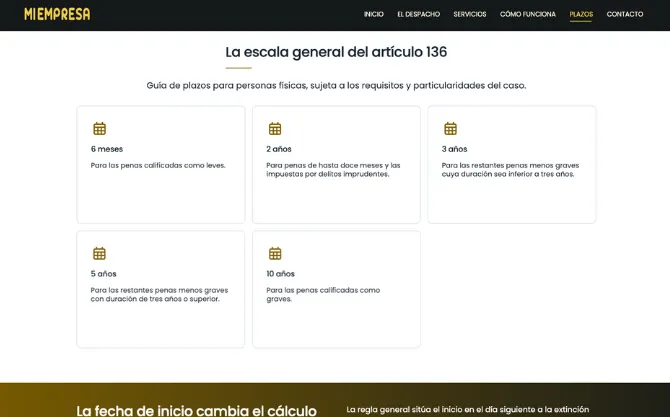
Task: Click text 'con duración de tres años o superior'
Action: [x=155, y=299]
